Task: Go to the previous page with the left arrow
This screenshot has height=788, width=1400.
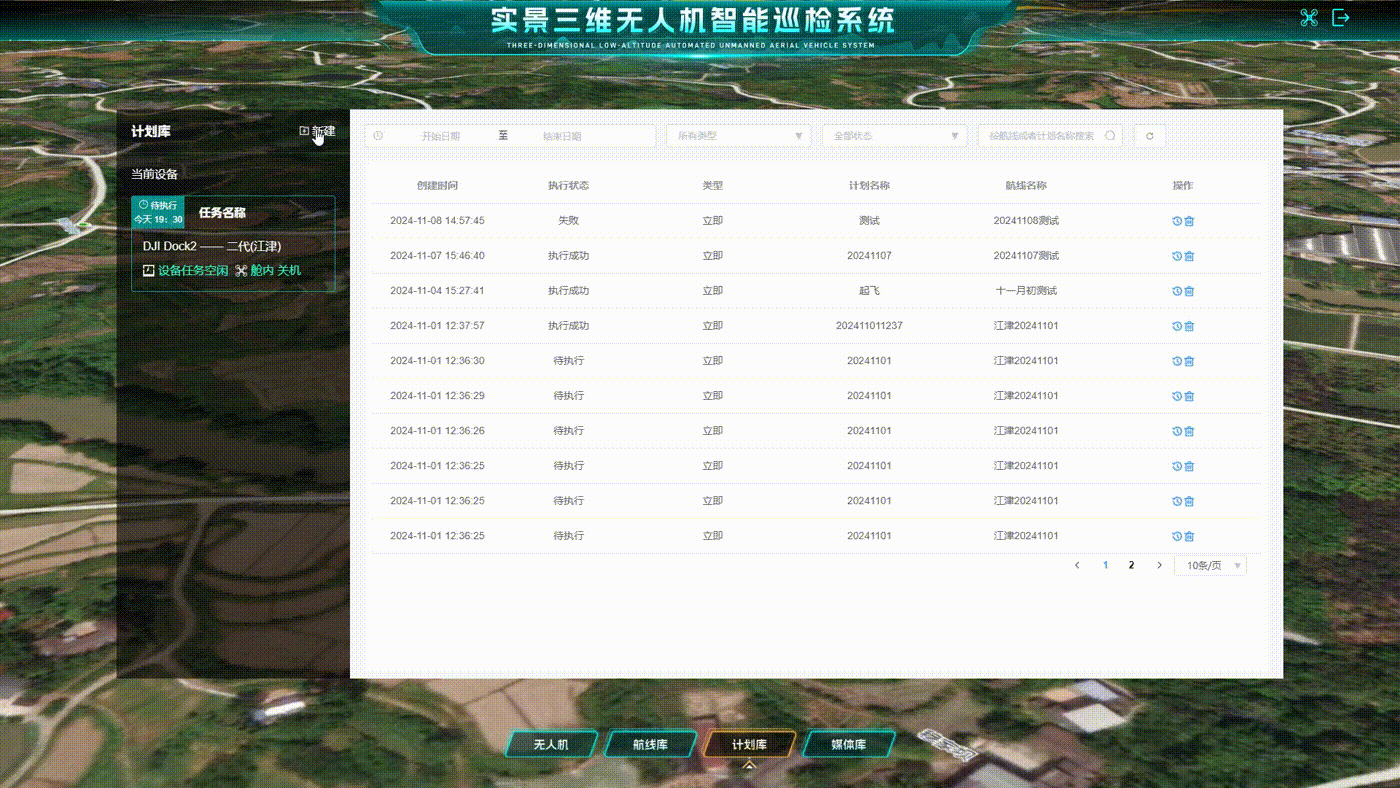Action: coord(1077,565)
